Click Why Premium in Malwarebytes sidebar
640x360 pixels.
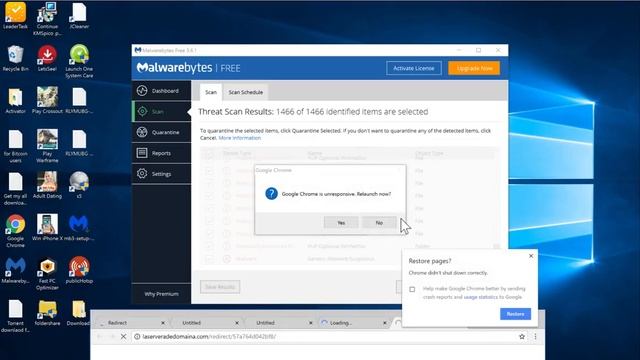162,294
